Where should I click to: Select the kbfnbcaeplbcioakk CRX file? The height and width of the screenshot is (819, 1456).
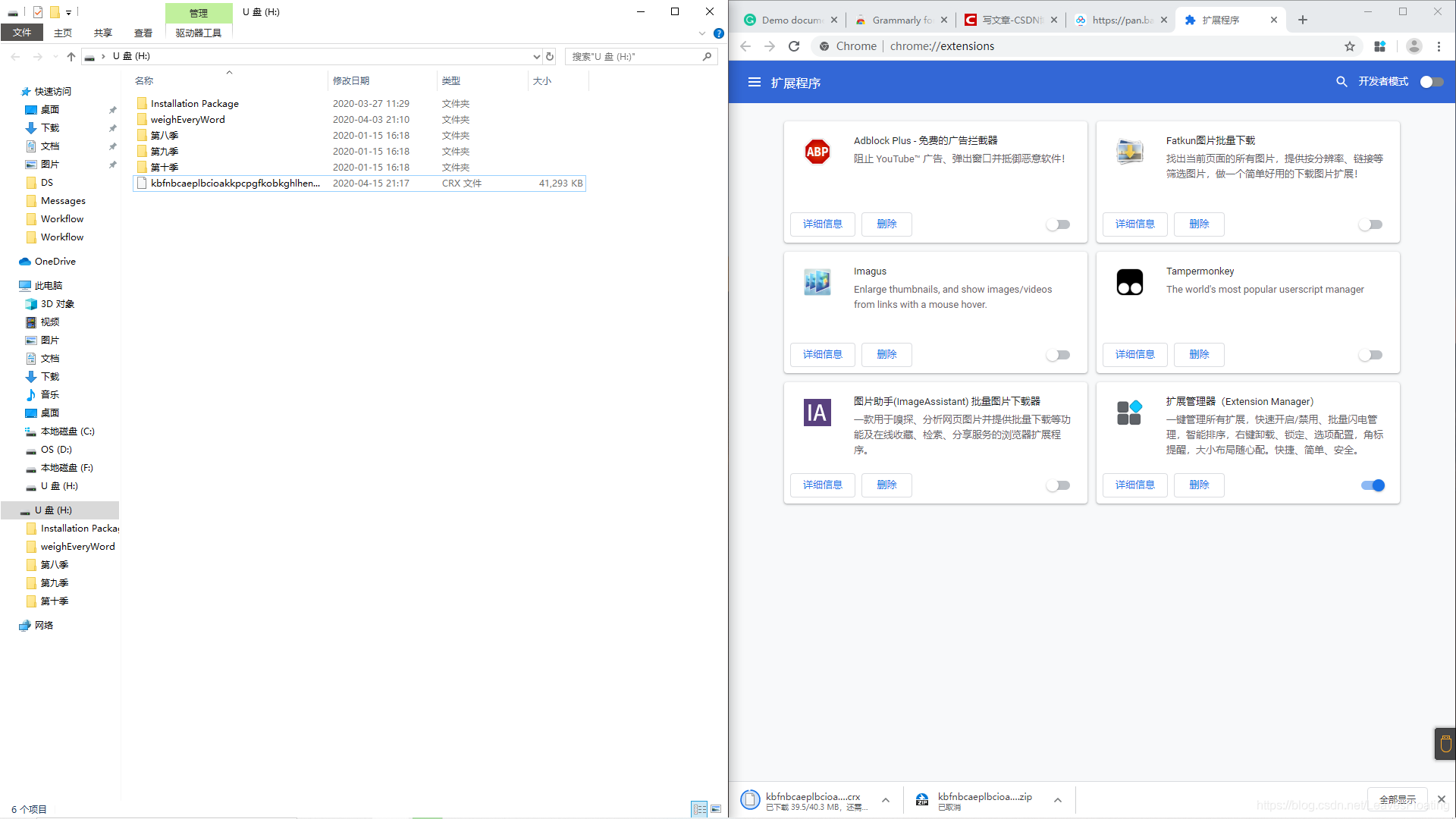359,184
